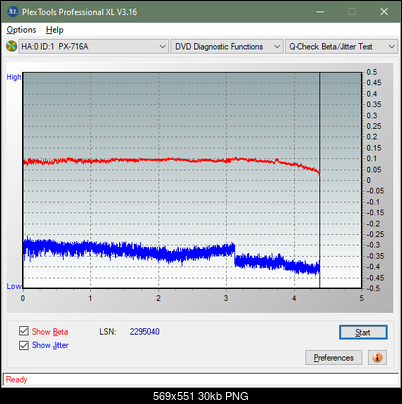Click the x-axis label 3
The height and width of the screenshot is (404, 402).
226,298
